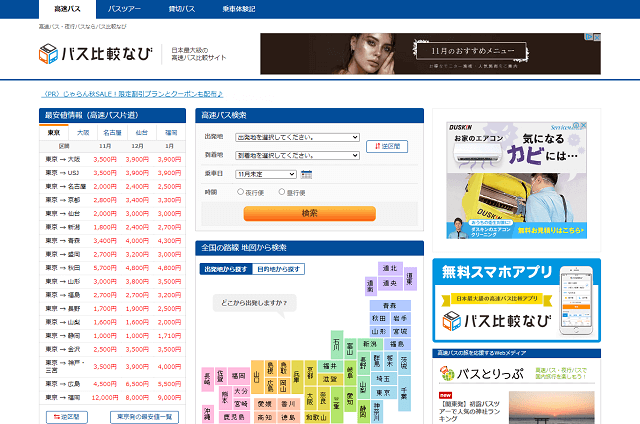Open the バスツアー navigation tab
Image resolution: width=640 pixels, height=424 pixels.
[124, 7]
